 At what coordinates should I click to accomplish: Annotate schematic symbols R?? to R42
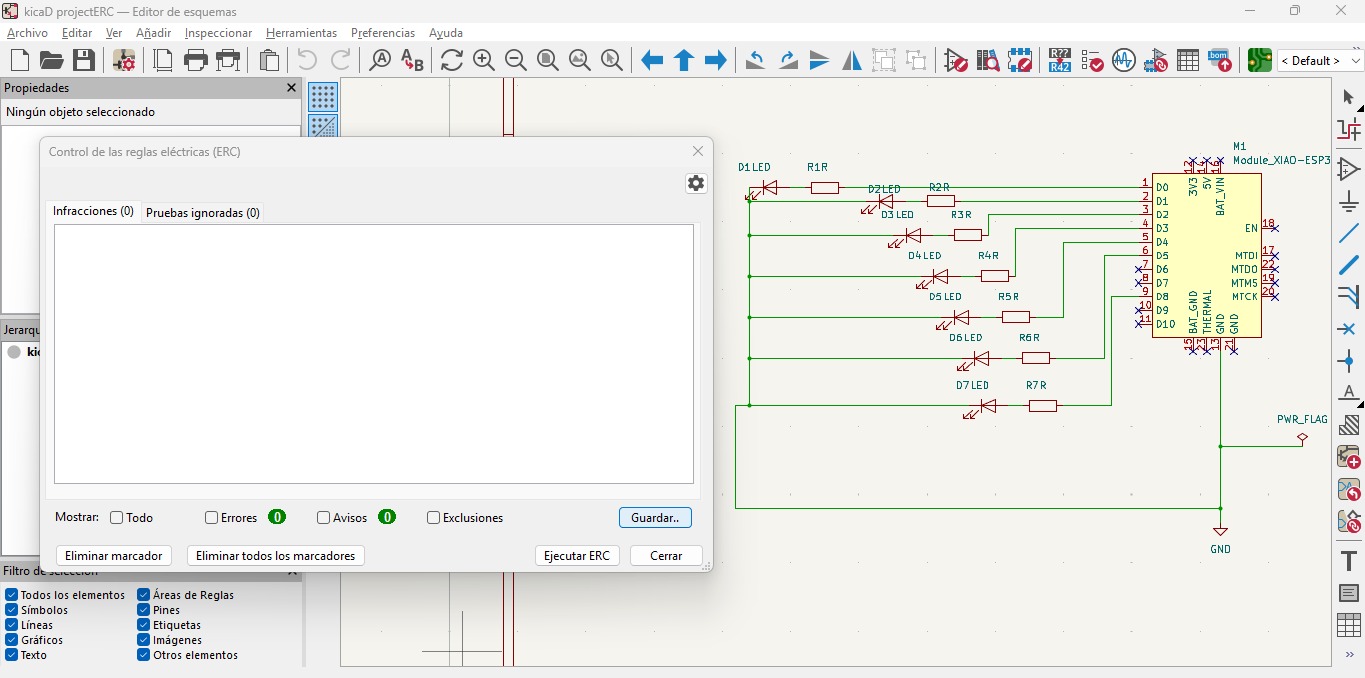(x=1060, y=60)
